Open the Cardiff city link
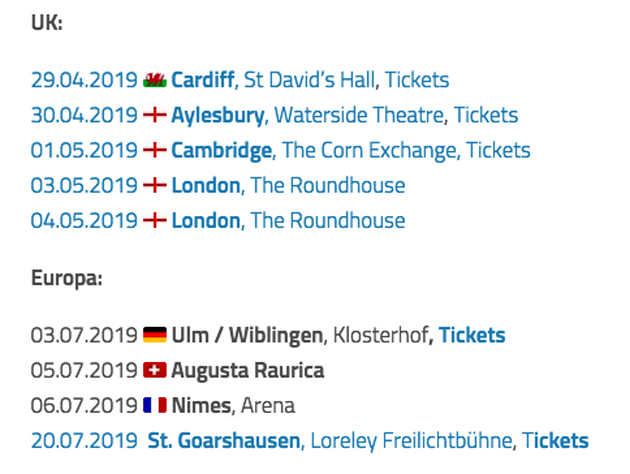 pyautogui.click(x=203, y=80)
